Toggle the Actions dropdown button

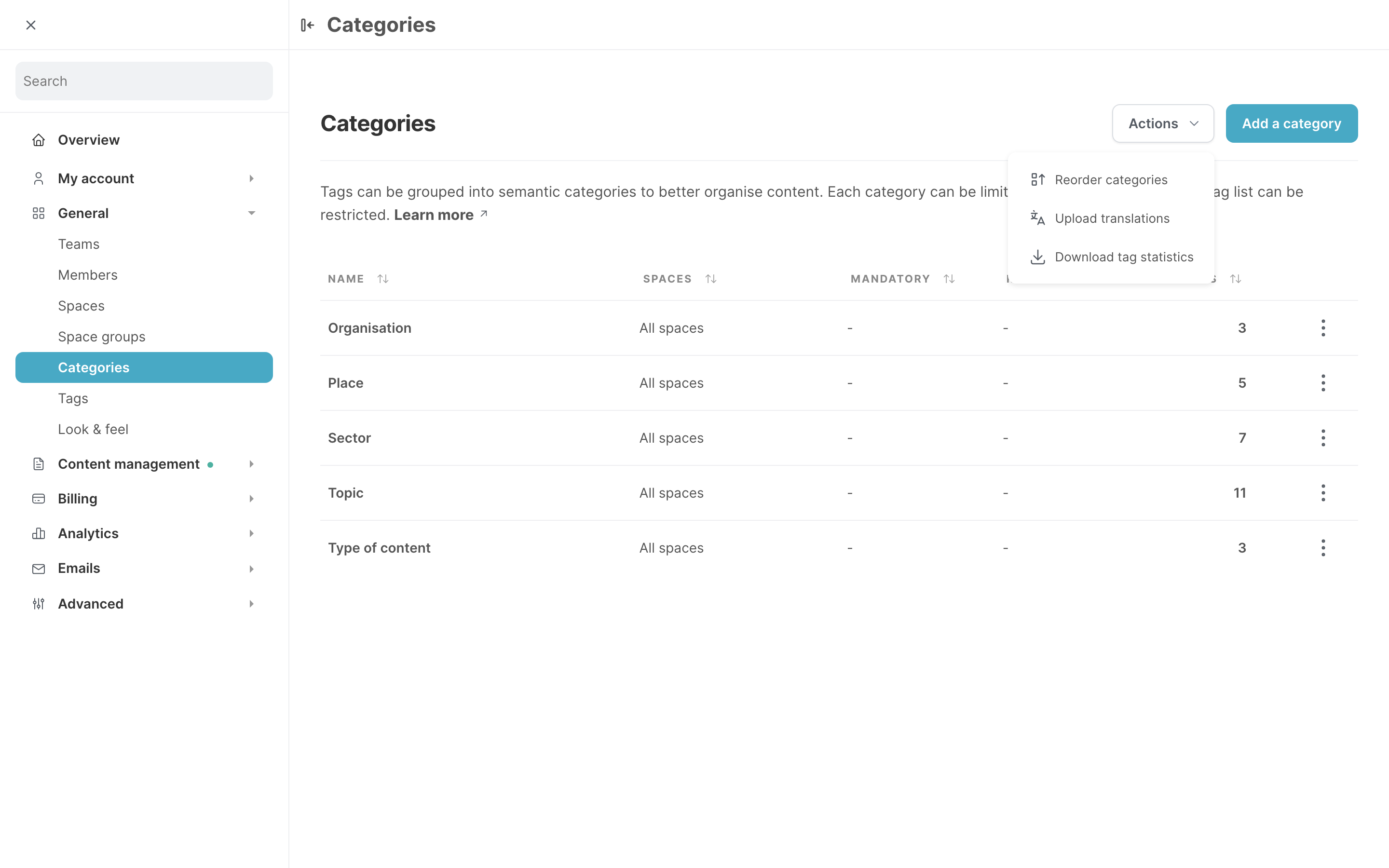[x=1163, y=123]
